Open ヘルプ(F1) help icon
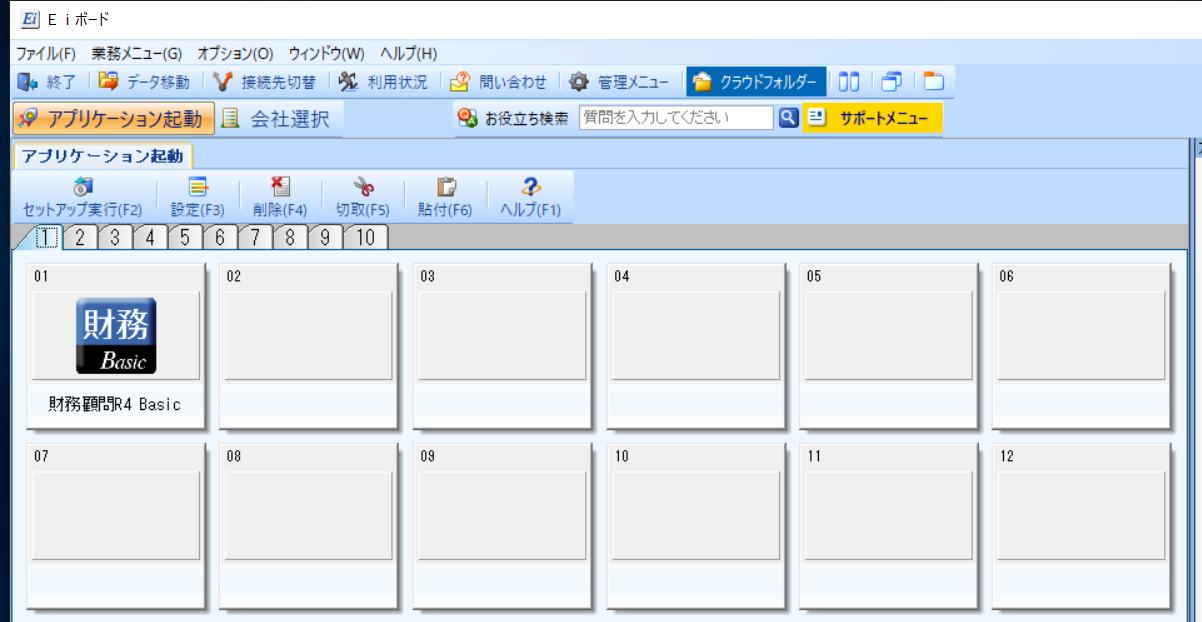The image size is (1202, 622). click(x=530, y=187)
